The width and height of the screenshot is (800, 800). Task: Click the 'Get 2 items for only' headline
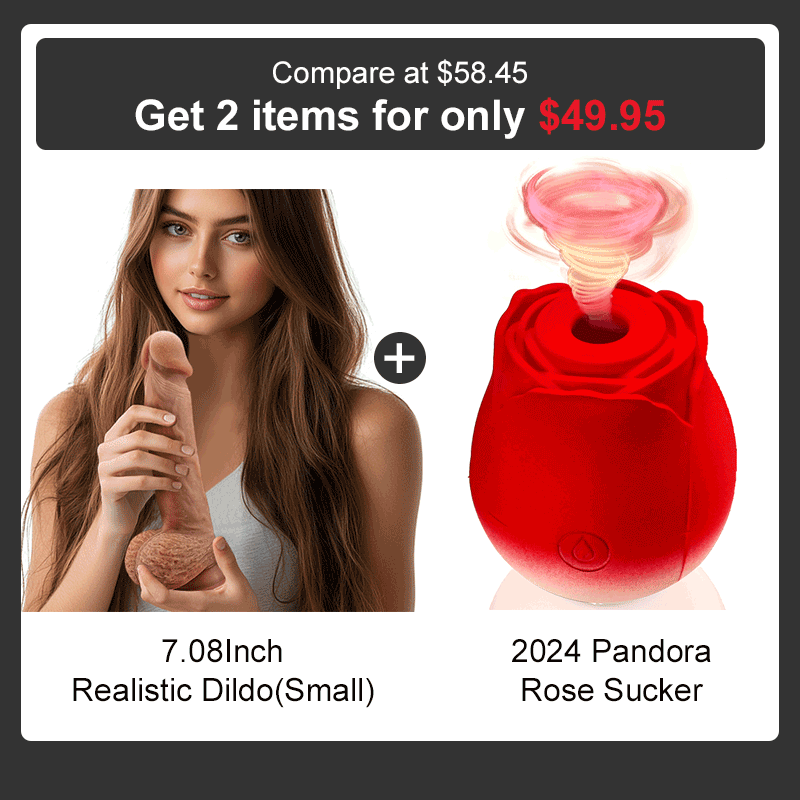330,116
